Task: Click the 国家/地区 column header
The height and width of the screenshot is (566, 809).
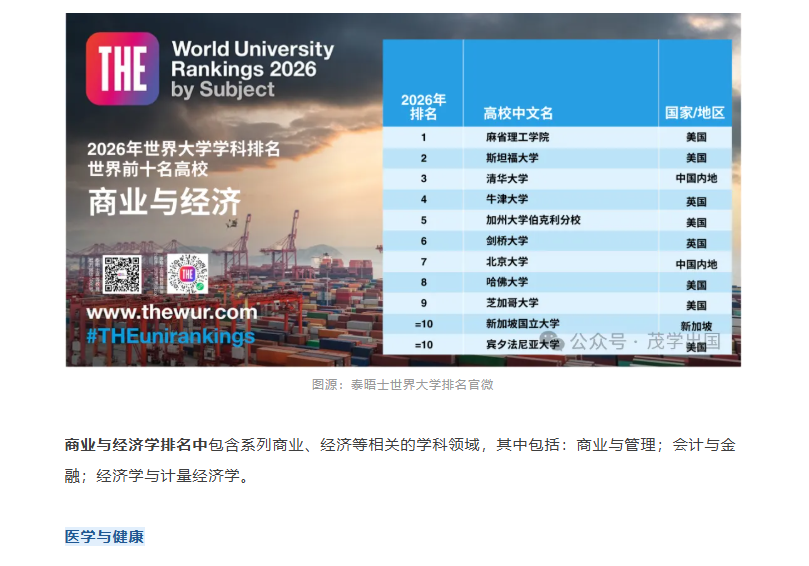Action: (x=695, y=113)
